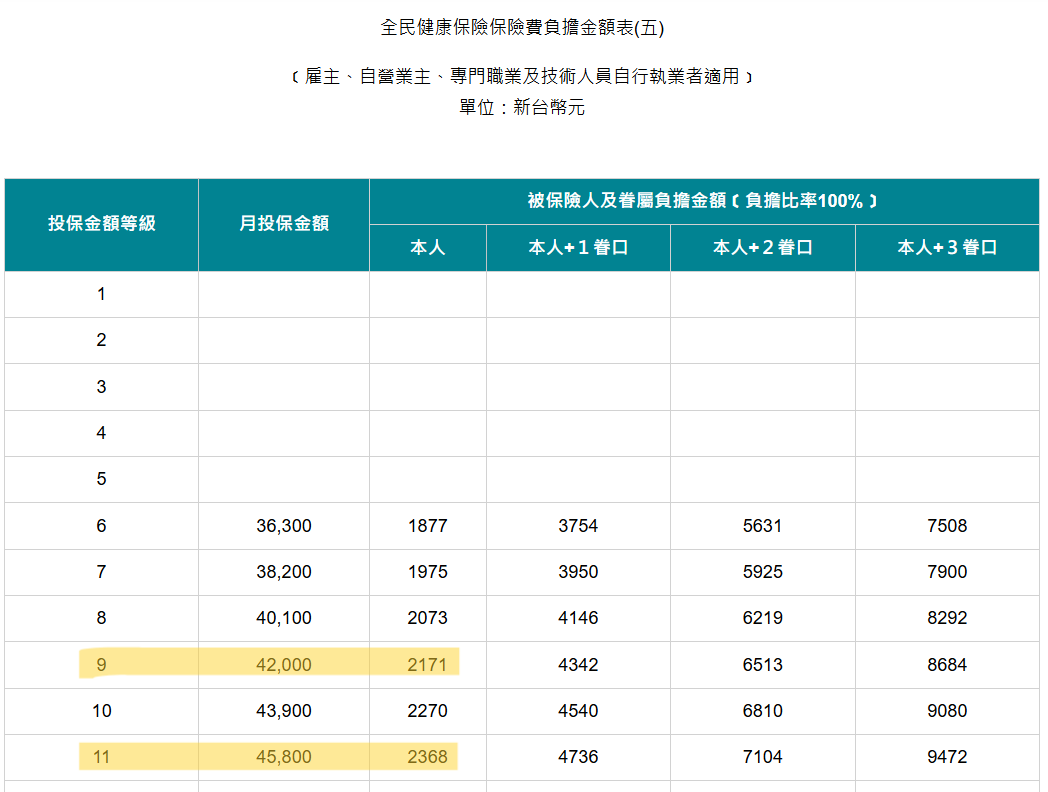Click the 單位:新台幣元 unit text
Viewport: 1048px width, 792px height.
coord(522,108)
